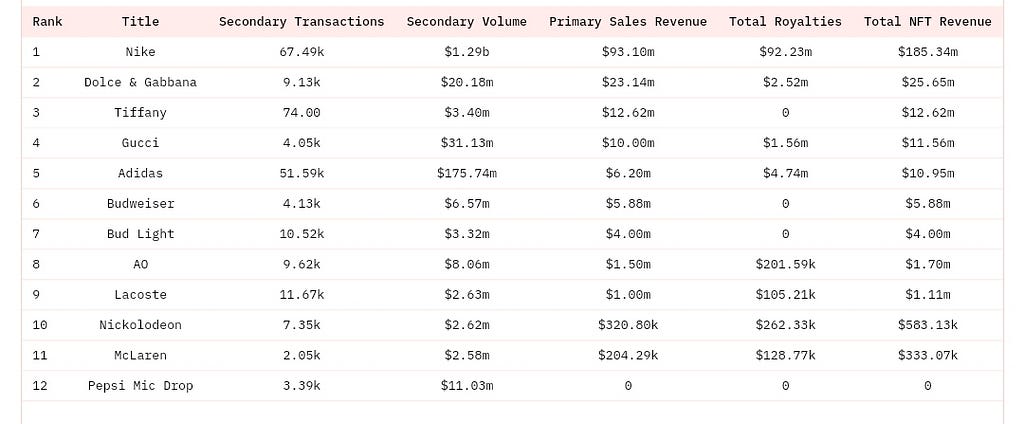Sort by Secondary Transactions header

(x=302, y=22)
